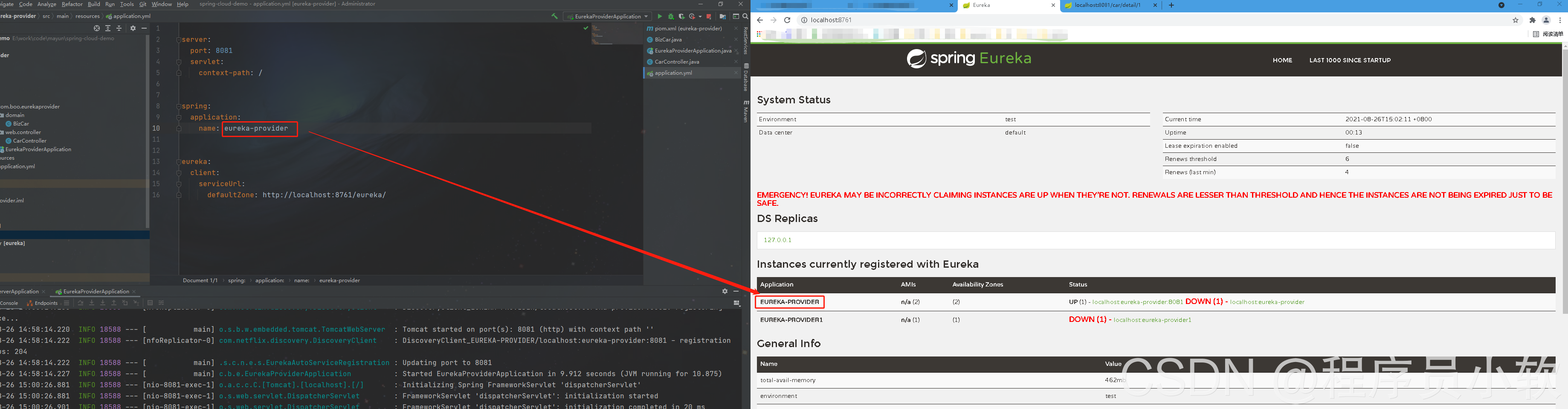The height and width of the screenshot is (409, 1568).
Task: Click LAST 1000 SINCE STARTUP link
Action: click(x=1350, y=60)
